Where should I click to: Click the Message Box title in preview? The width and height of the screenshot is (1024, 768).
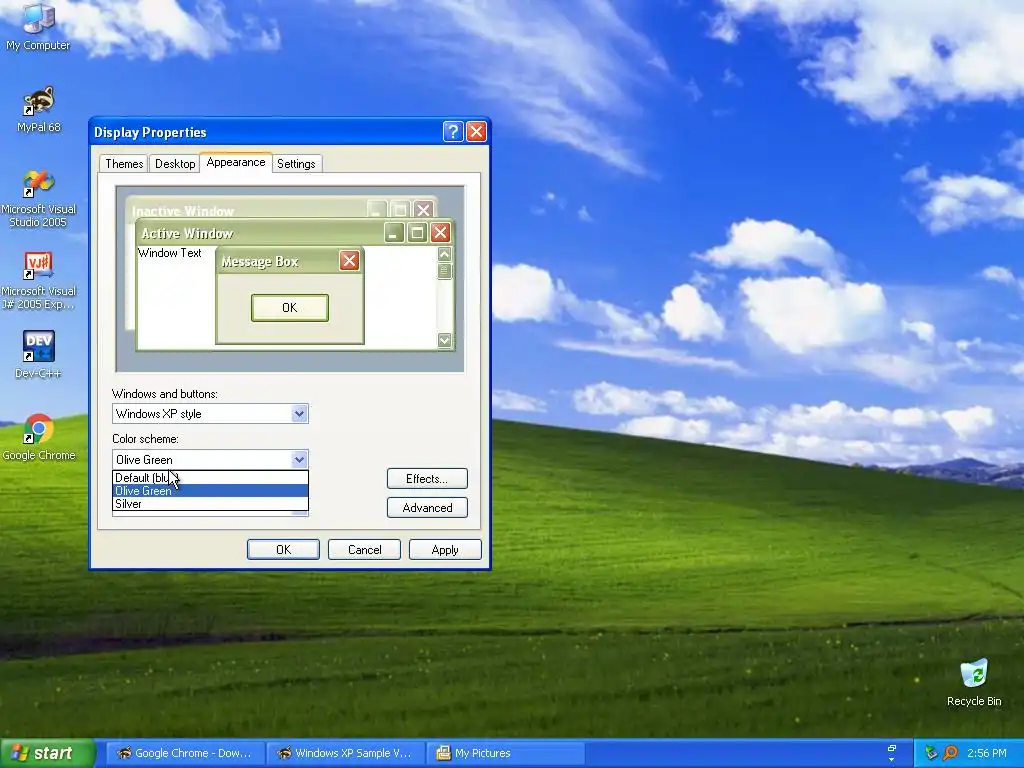click(260, 262)
